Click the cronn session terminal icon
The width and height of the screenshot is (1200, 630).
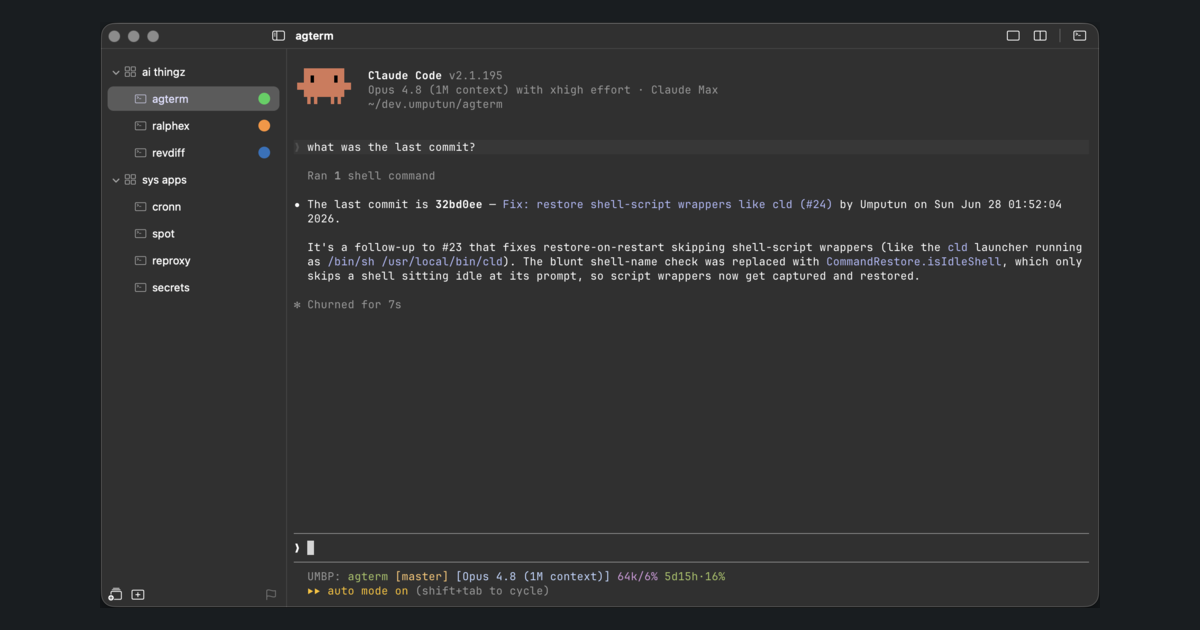click(x=141, y=207)
